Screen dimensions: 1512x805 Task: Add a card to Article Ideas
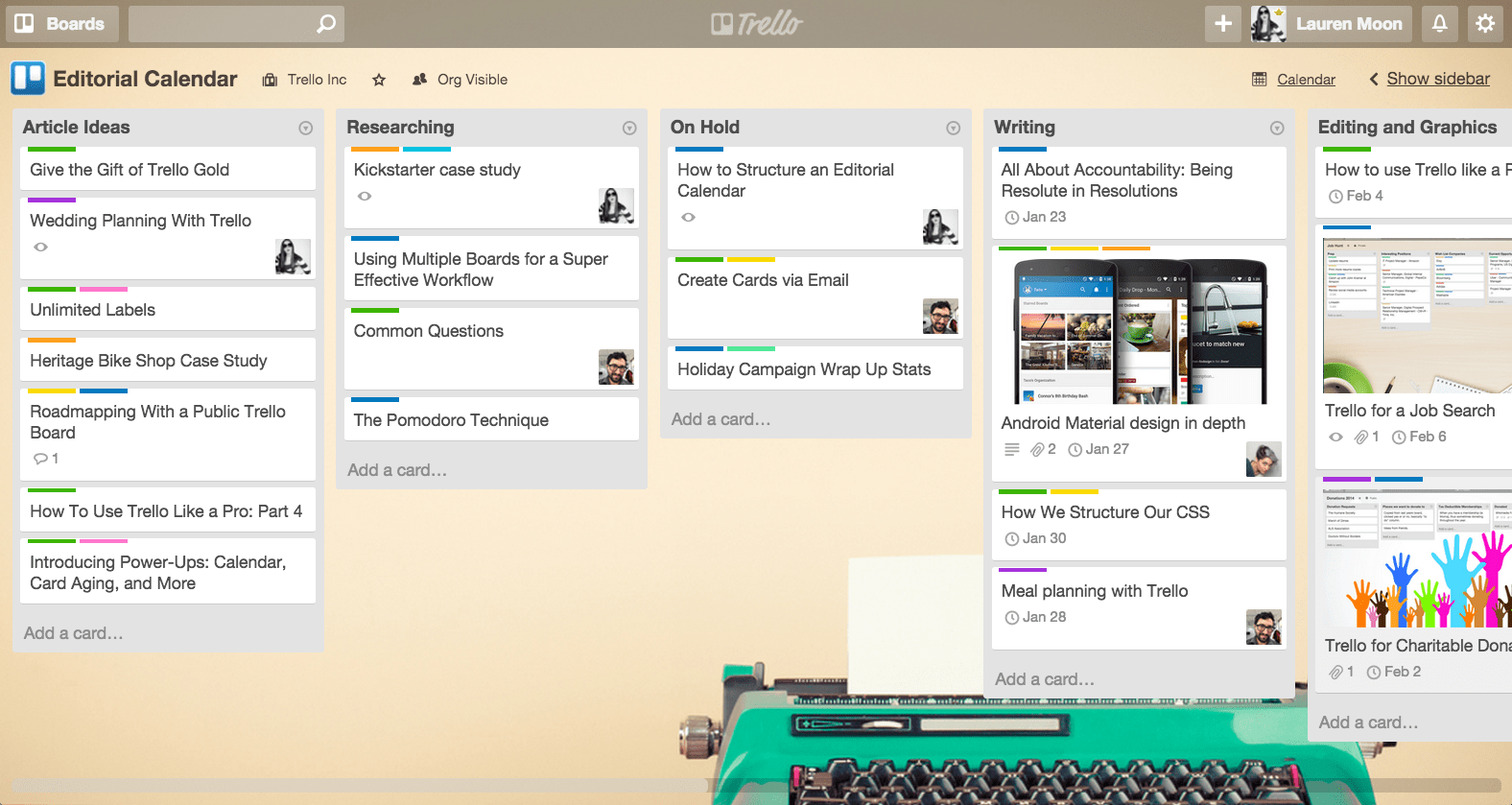coord(74,633)
